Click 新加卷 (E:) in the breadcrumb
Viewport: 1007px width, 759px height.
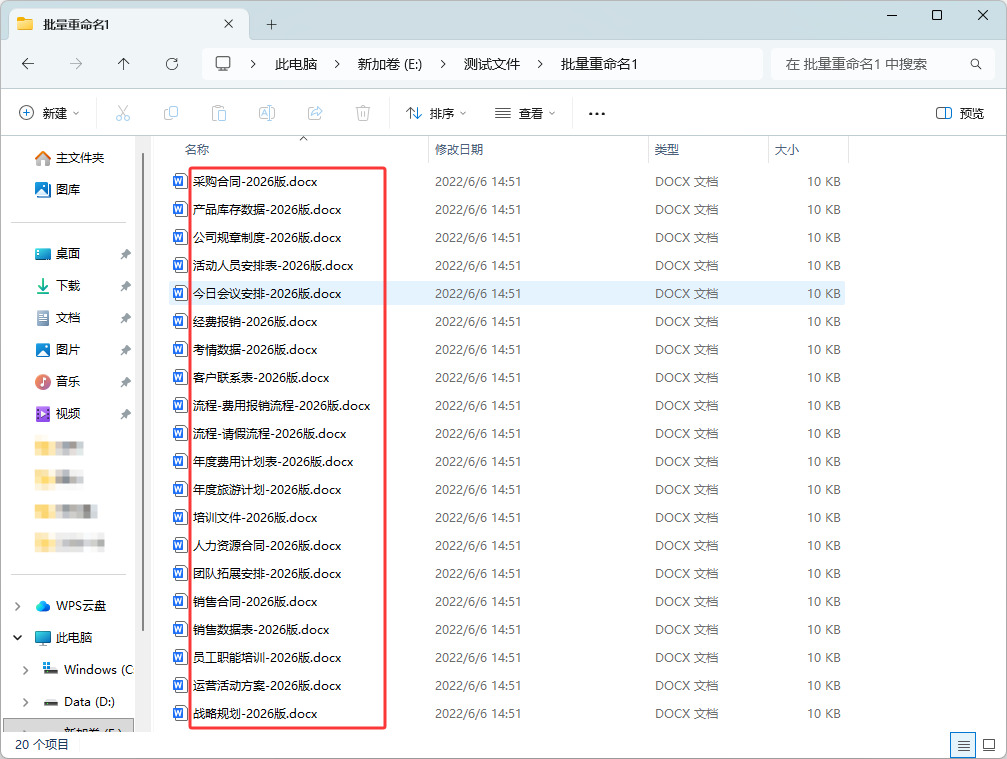pos(390,64)
